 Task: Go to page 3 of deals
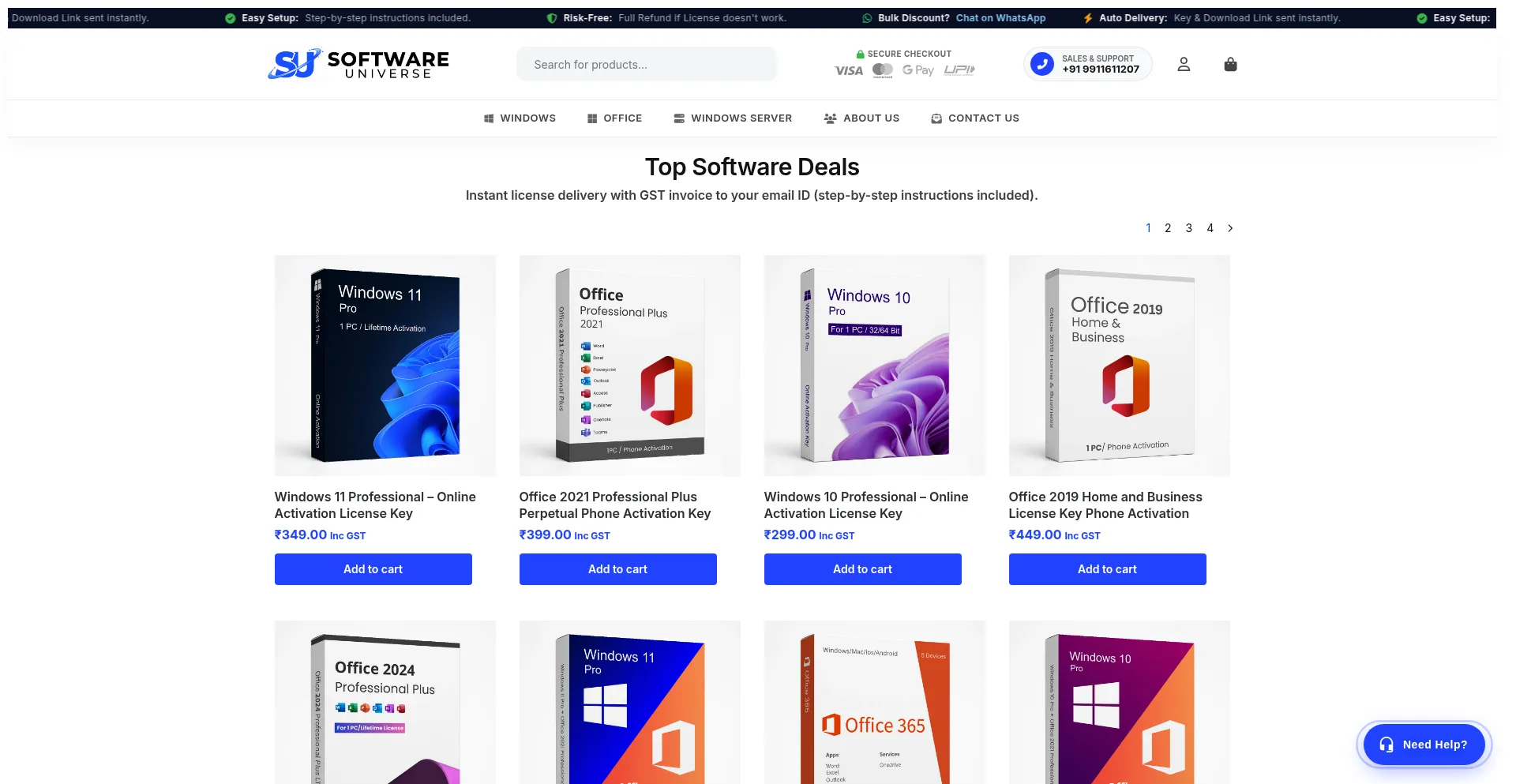coord(1189,228)
